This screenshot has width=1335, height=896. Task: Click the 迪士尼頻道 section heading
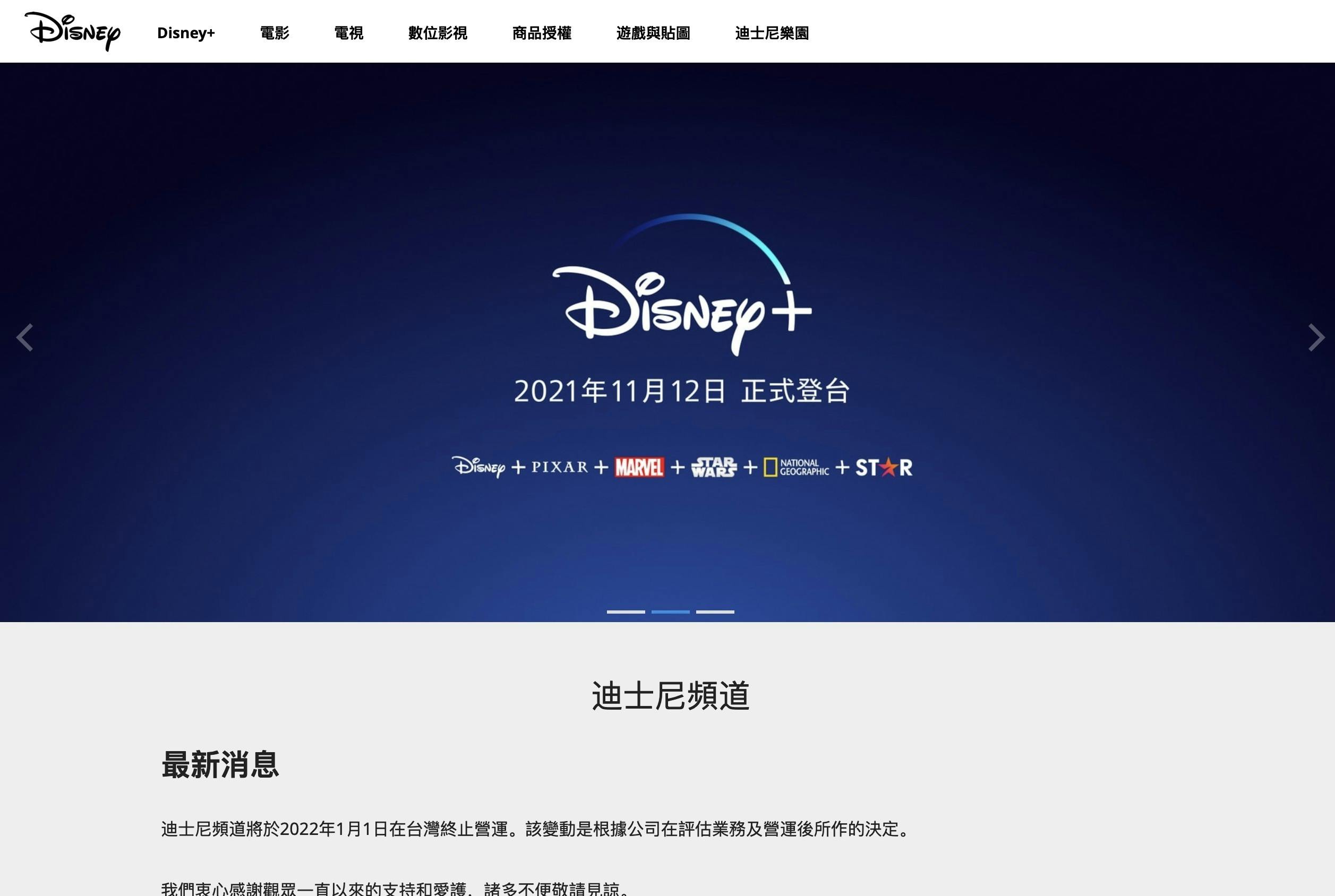[x=670, y=695]
